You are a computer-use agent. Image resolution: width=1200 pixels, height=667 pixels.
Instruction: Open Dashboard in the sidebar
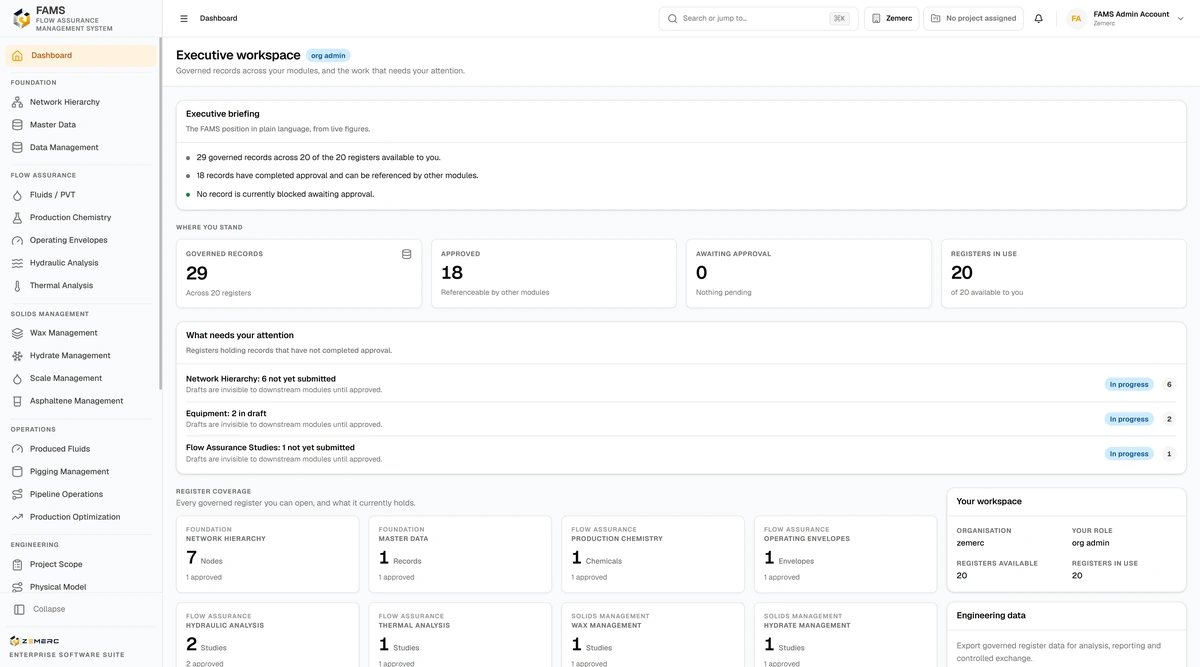pyautogui.click(x=81, y=56)
